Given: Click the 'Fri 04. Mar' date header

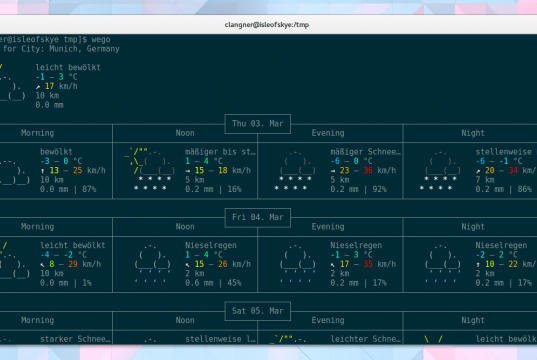Looking at the screenshot, I should click(258, 217).
